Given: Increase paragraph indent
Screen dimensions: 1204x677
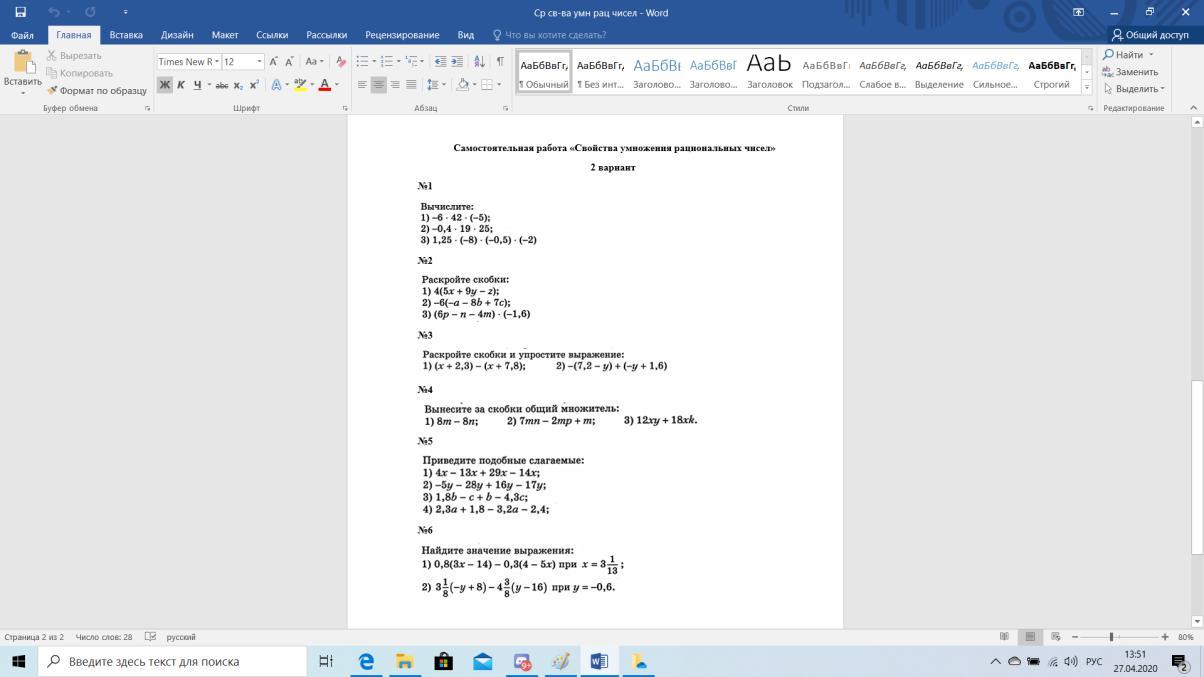Looking at the screenshot, I should click(x=457, y=62).
